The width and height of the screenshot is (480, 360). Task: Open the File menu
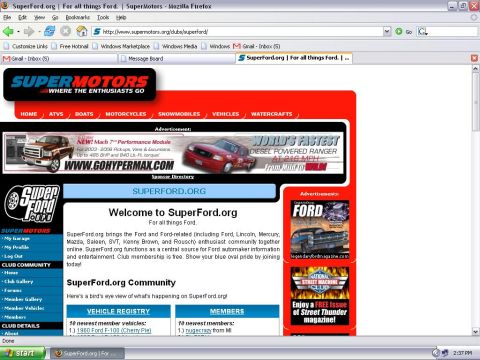[x=7, y=17]
